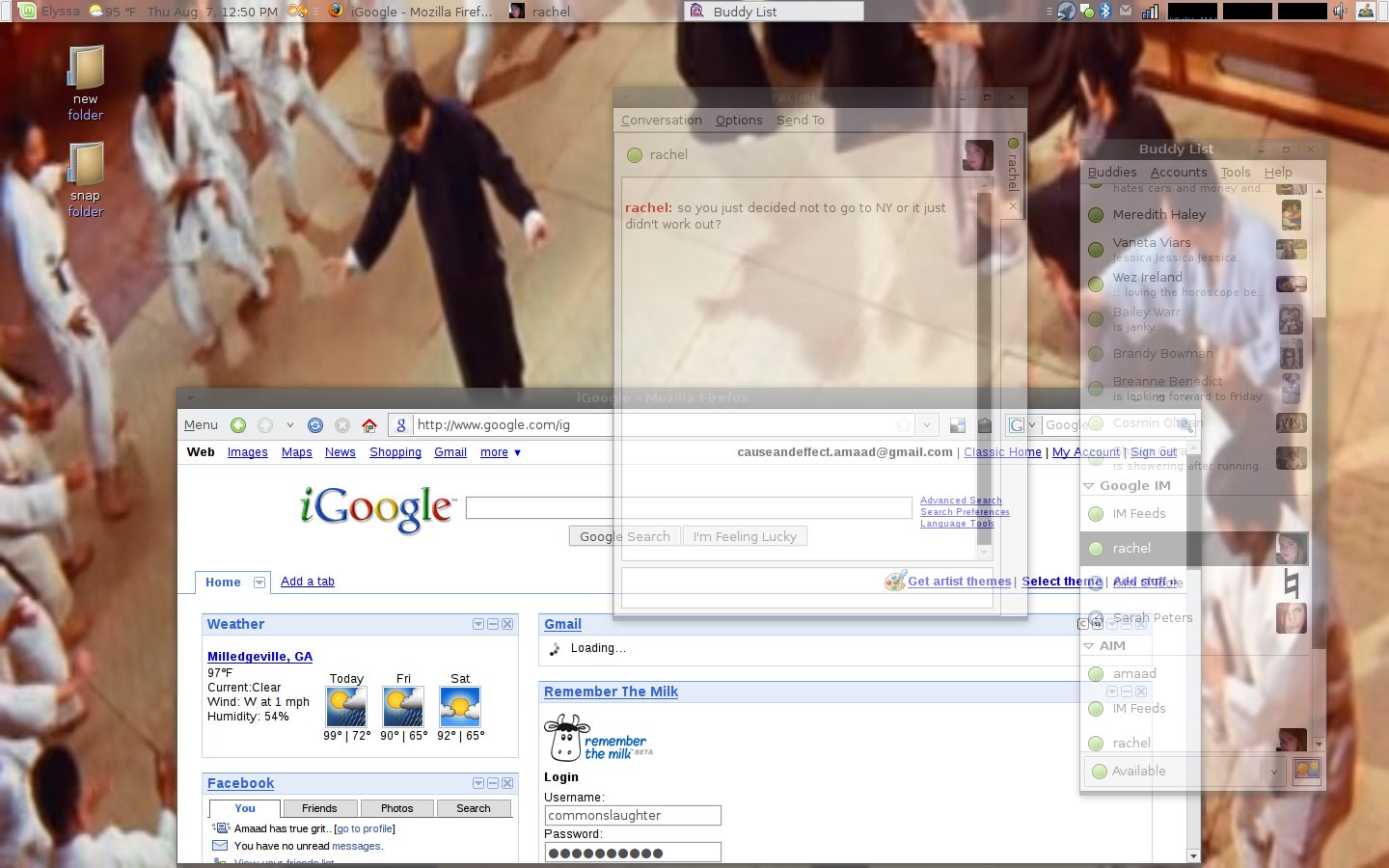This screenshot has height=868, width=1389.
Task: Close the Weather gadget
Action: coord(507,624)
